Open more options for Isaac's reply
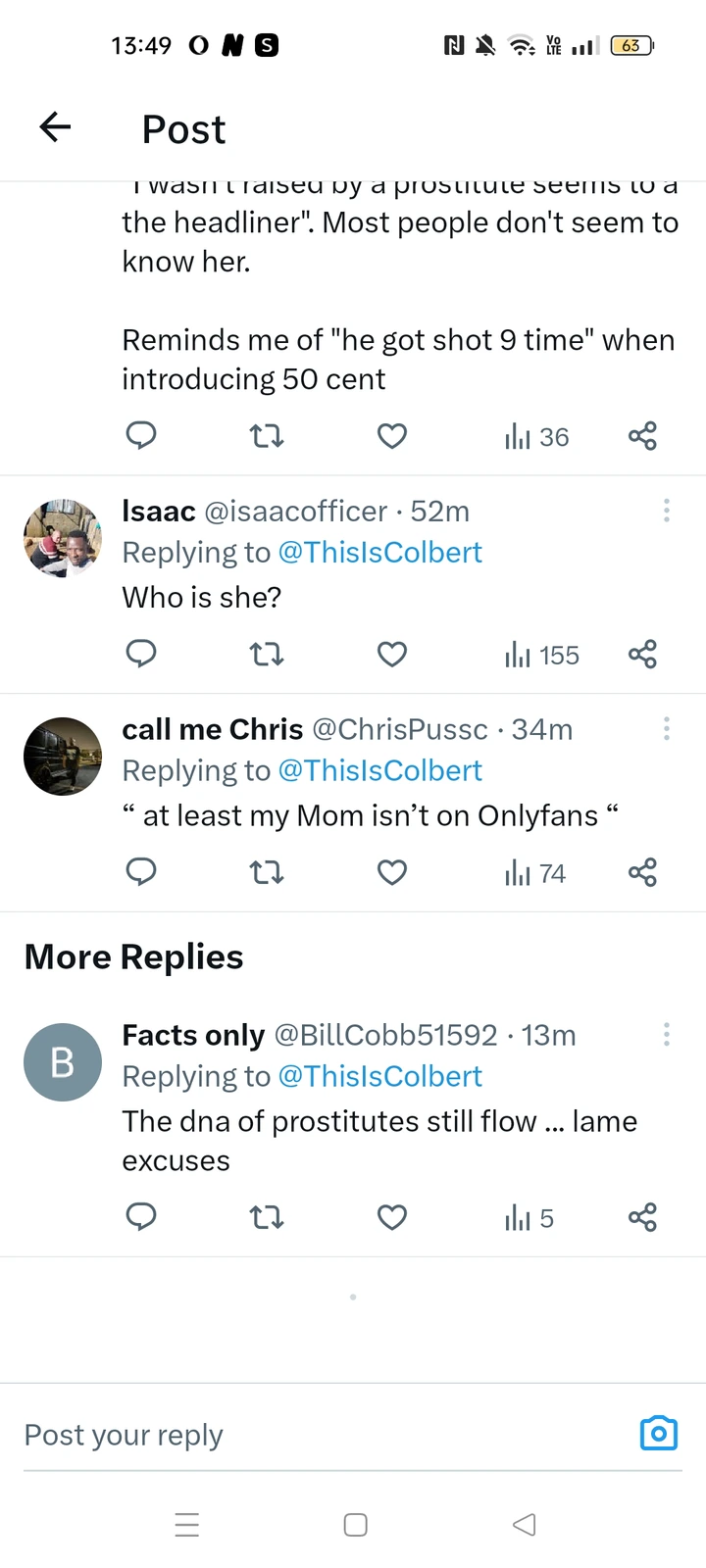Viewport: 706px width, 1568px height. [x=666, y=511]
